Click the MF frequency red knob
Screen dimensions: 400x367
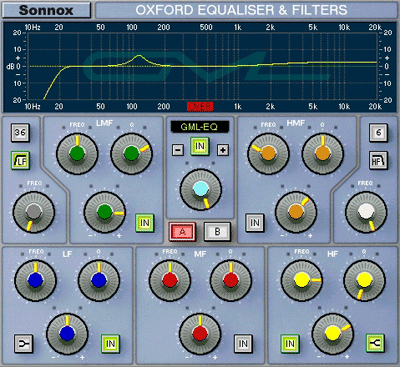pyautogui.click(x=170, y=280)
